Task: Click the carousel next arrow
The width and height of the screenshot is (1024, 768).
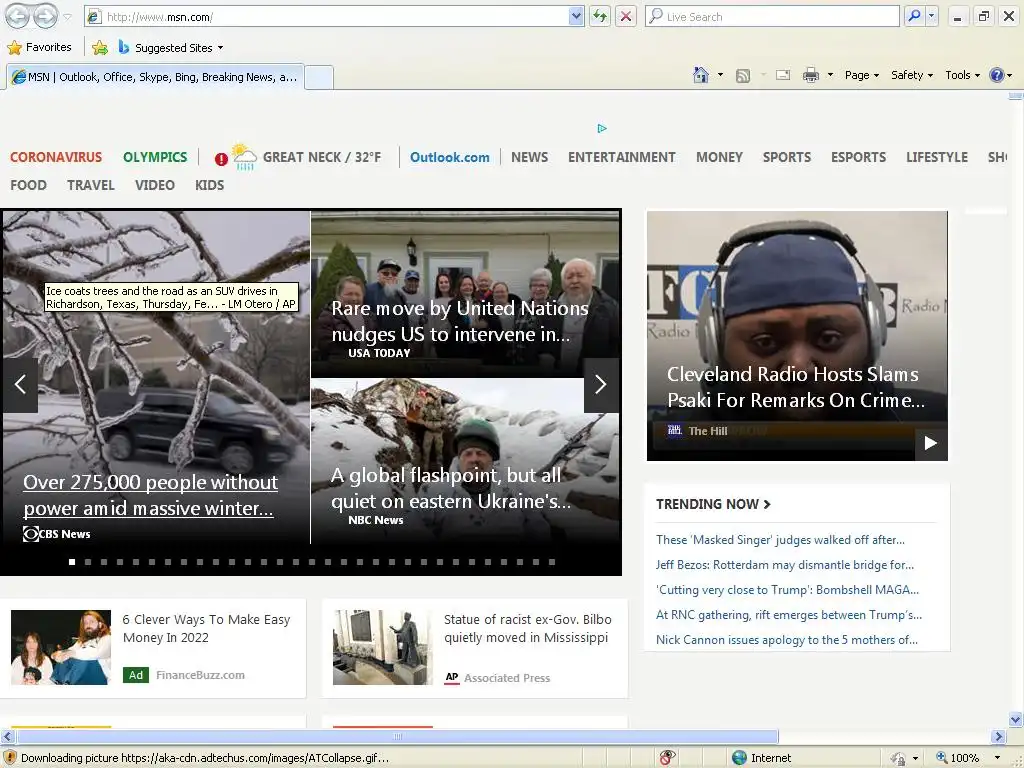Action: [x=600, y=384]
